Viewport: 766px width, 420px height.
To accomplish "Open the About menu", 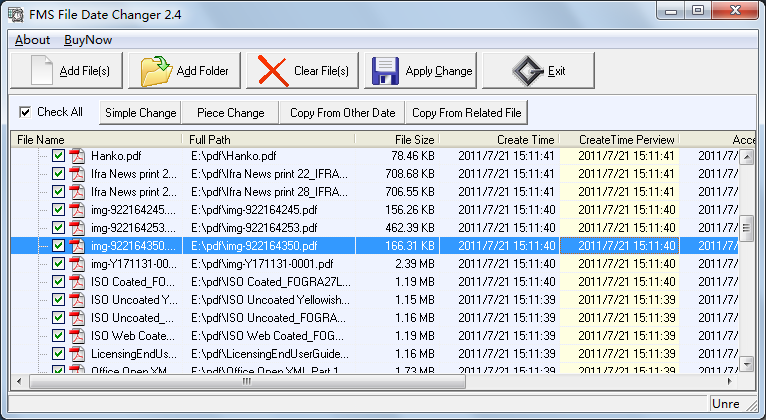I will tap(32, 40).
